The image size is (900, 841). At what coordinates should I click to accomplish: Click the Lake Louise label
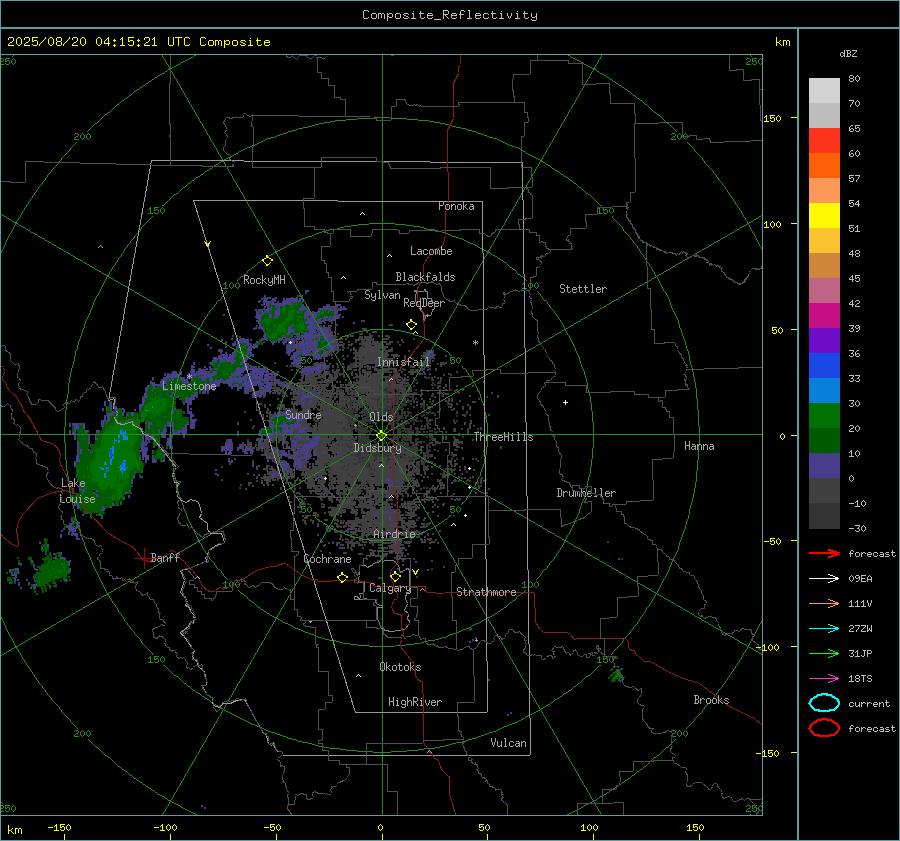[77, 491]
